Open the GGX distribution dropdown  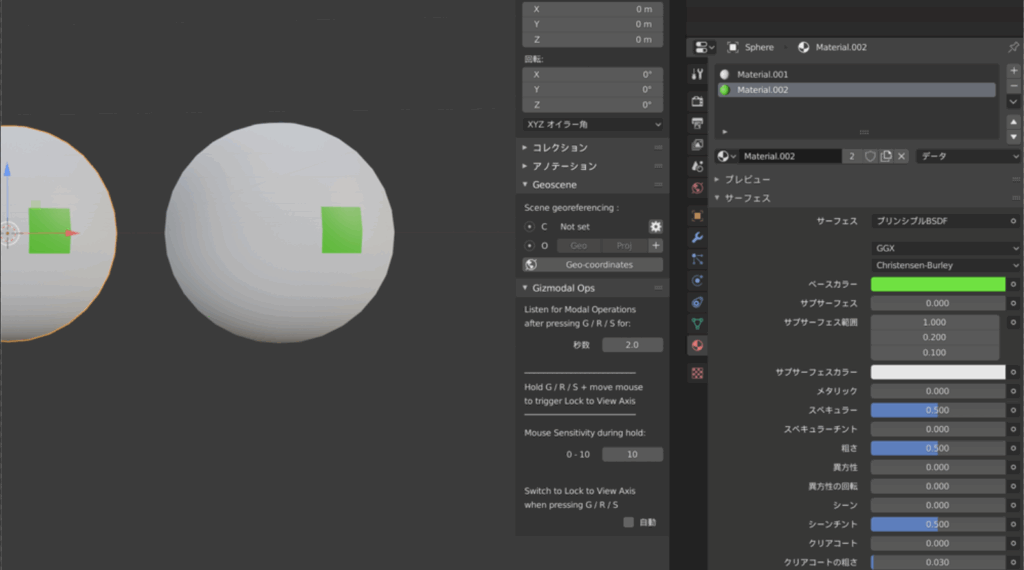945,247
